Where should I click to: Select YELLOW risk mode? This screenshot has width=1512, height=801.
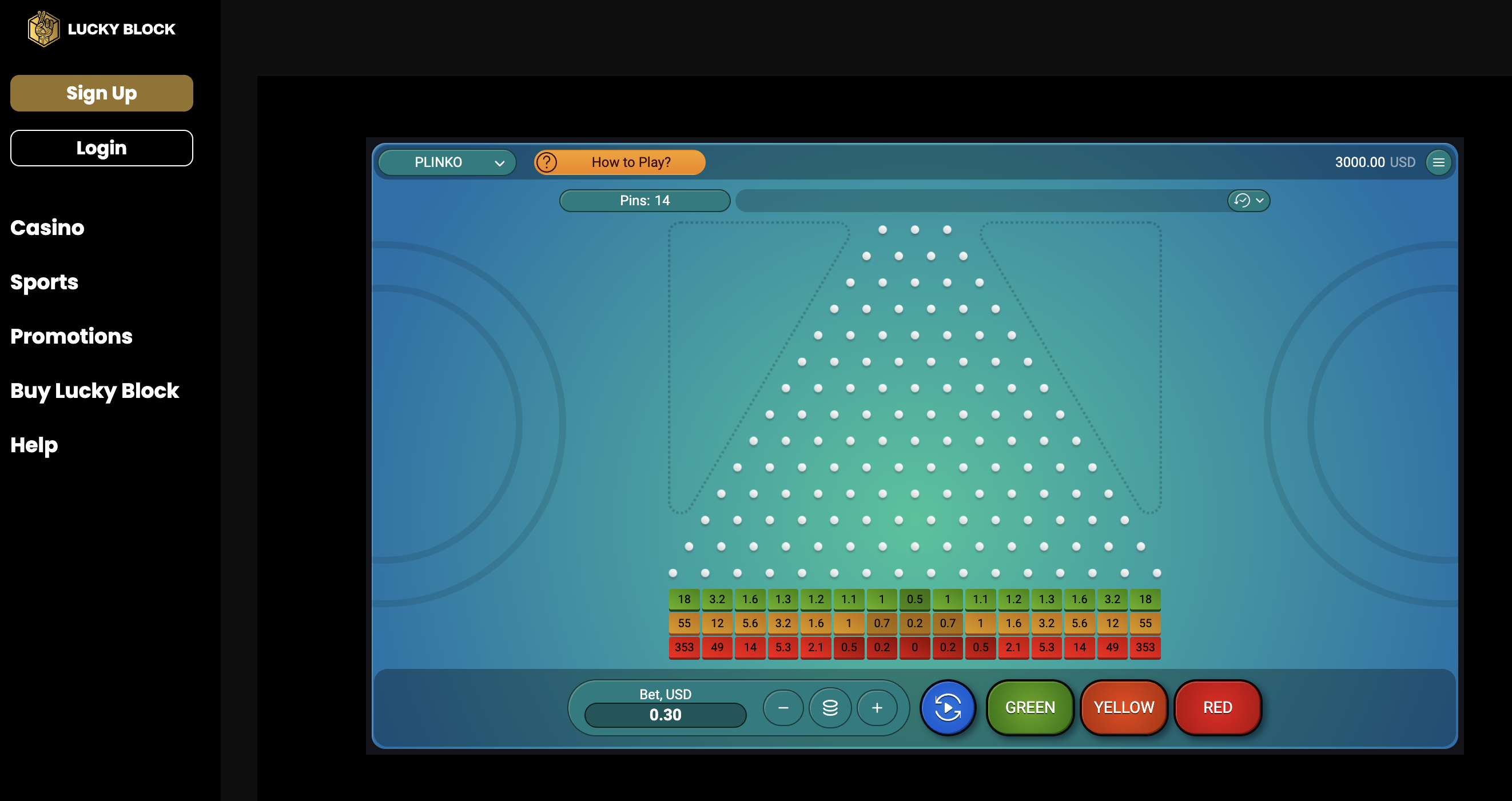click(x=1124, y=707)
